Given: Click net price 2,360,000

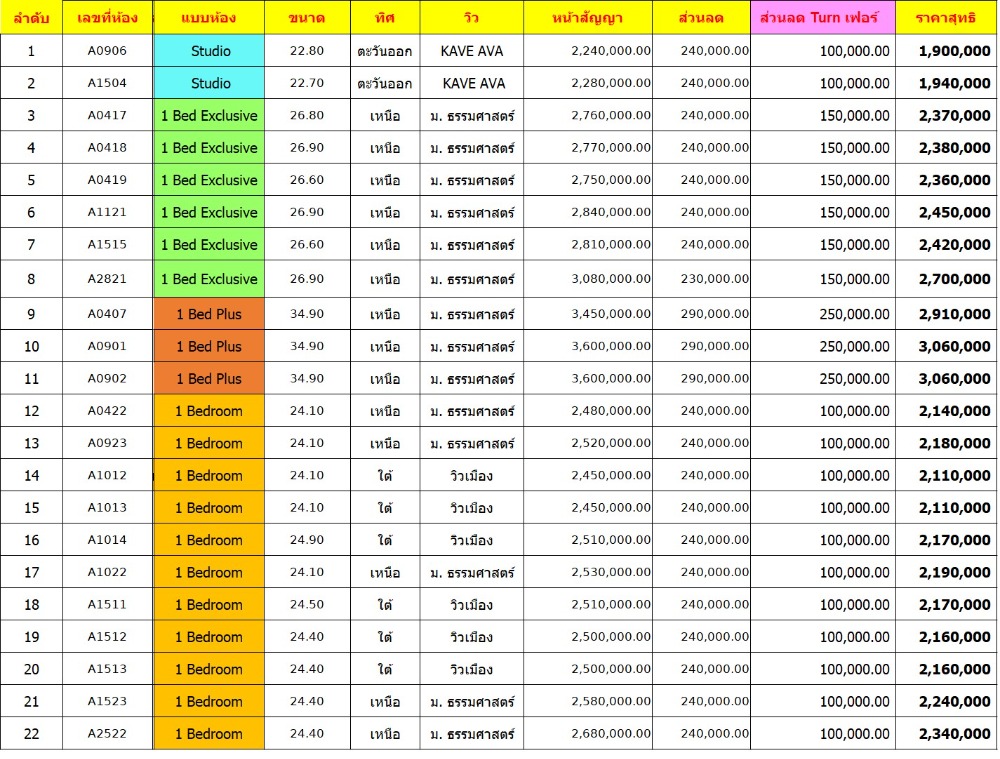Looking at the screenshot, I should [954, 180].
